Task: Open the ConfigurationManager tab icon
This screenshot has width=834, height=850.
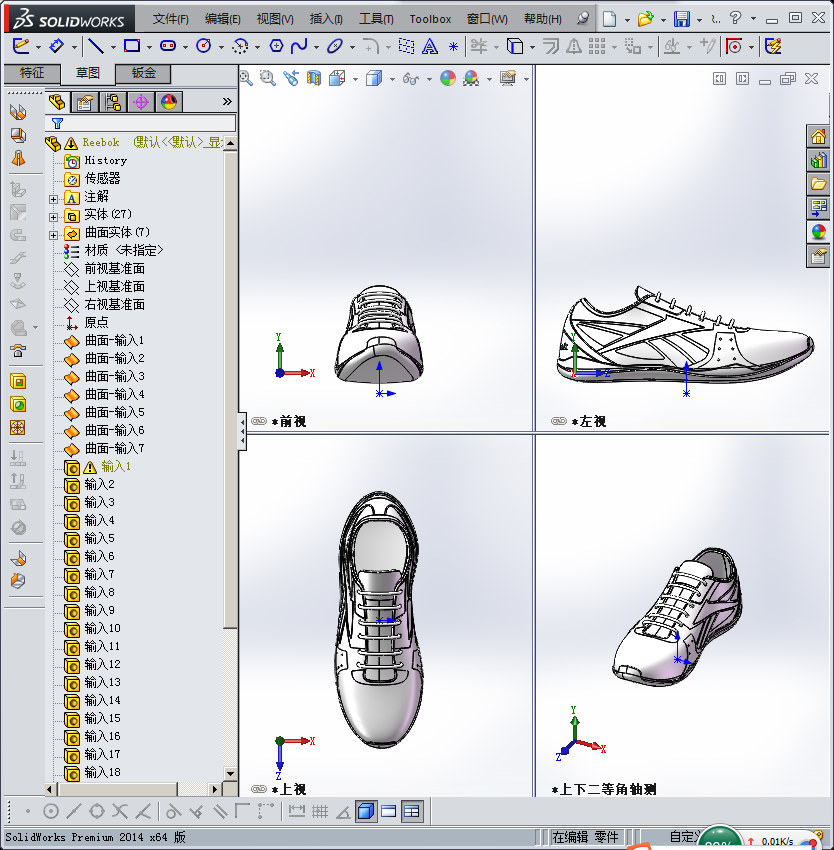Action: 113,102
